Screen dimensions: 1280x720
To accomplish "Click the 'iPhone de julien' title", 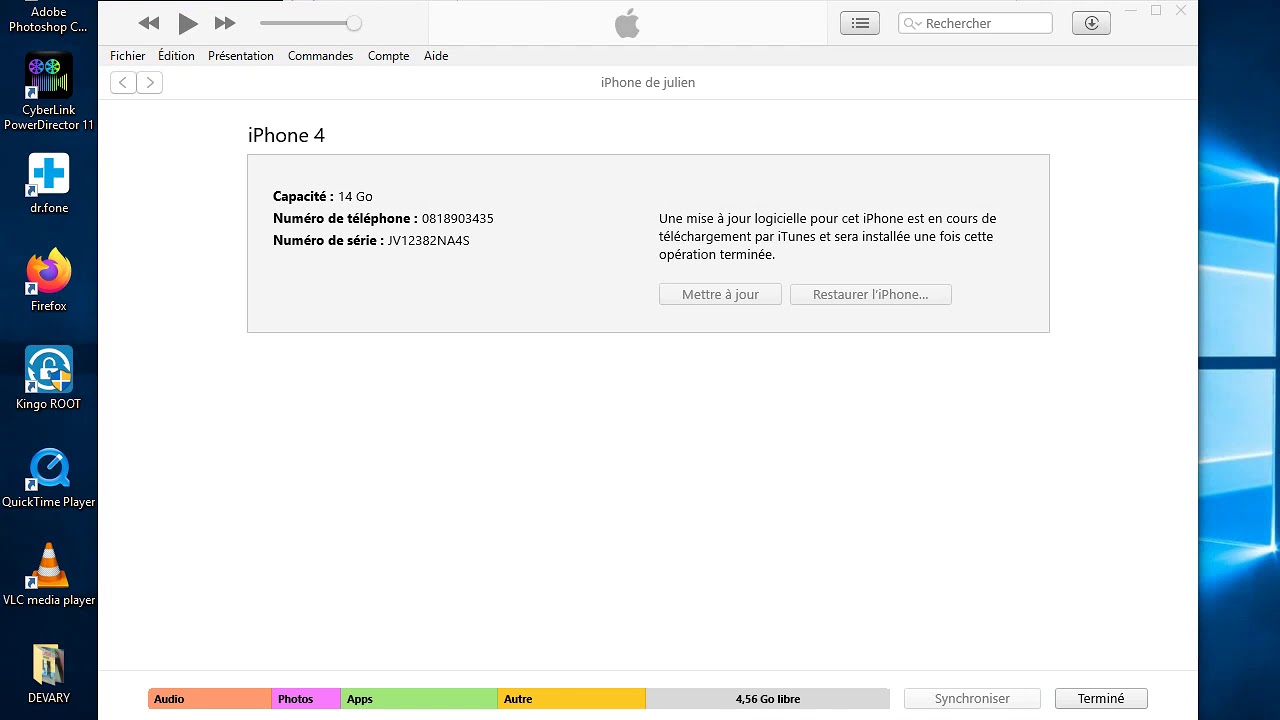I will point(648,83).
